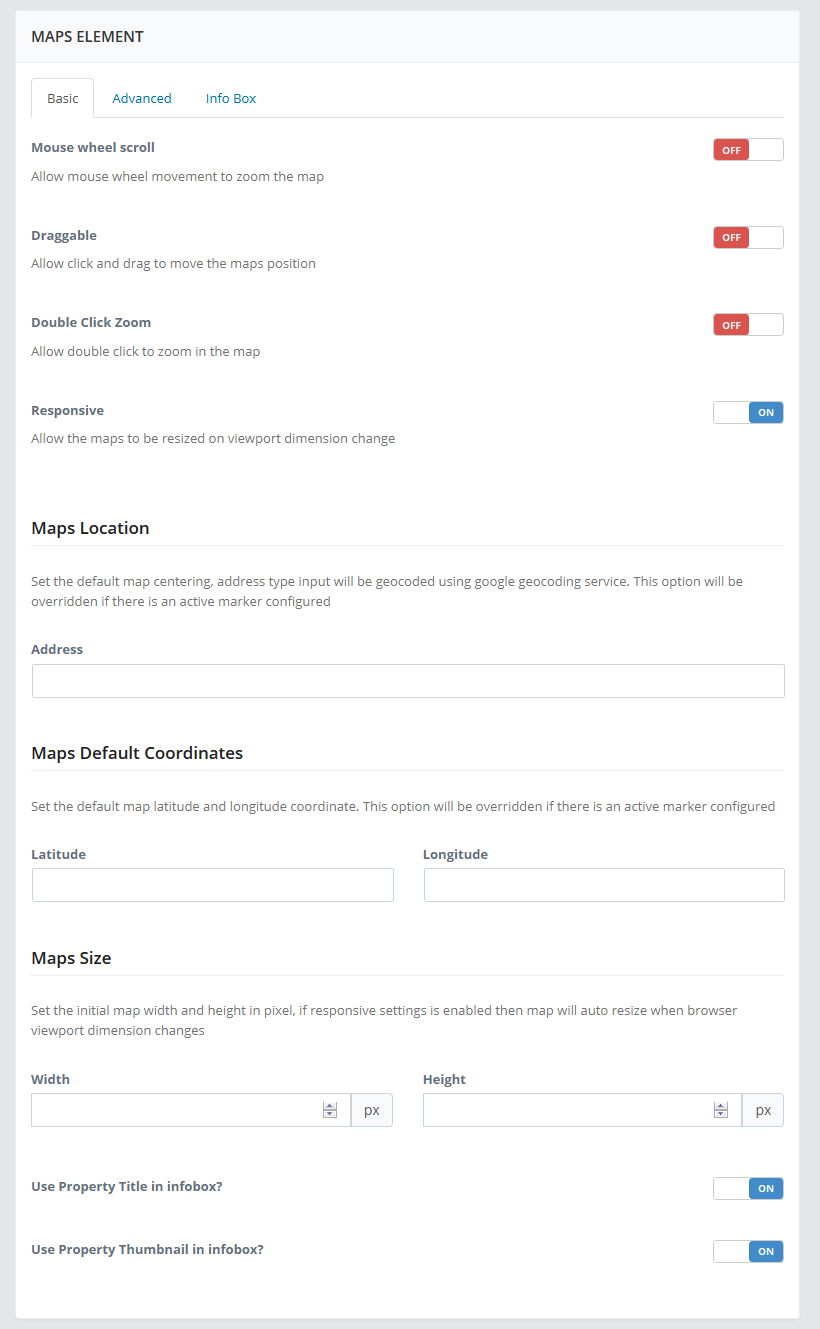The width and height of the screenshot is (820, 1329).
Task: Click the Address input field
Action: pyautogui.click(x=408, y=681)
